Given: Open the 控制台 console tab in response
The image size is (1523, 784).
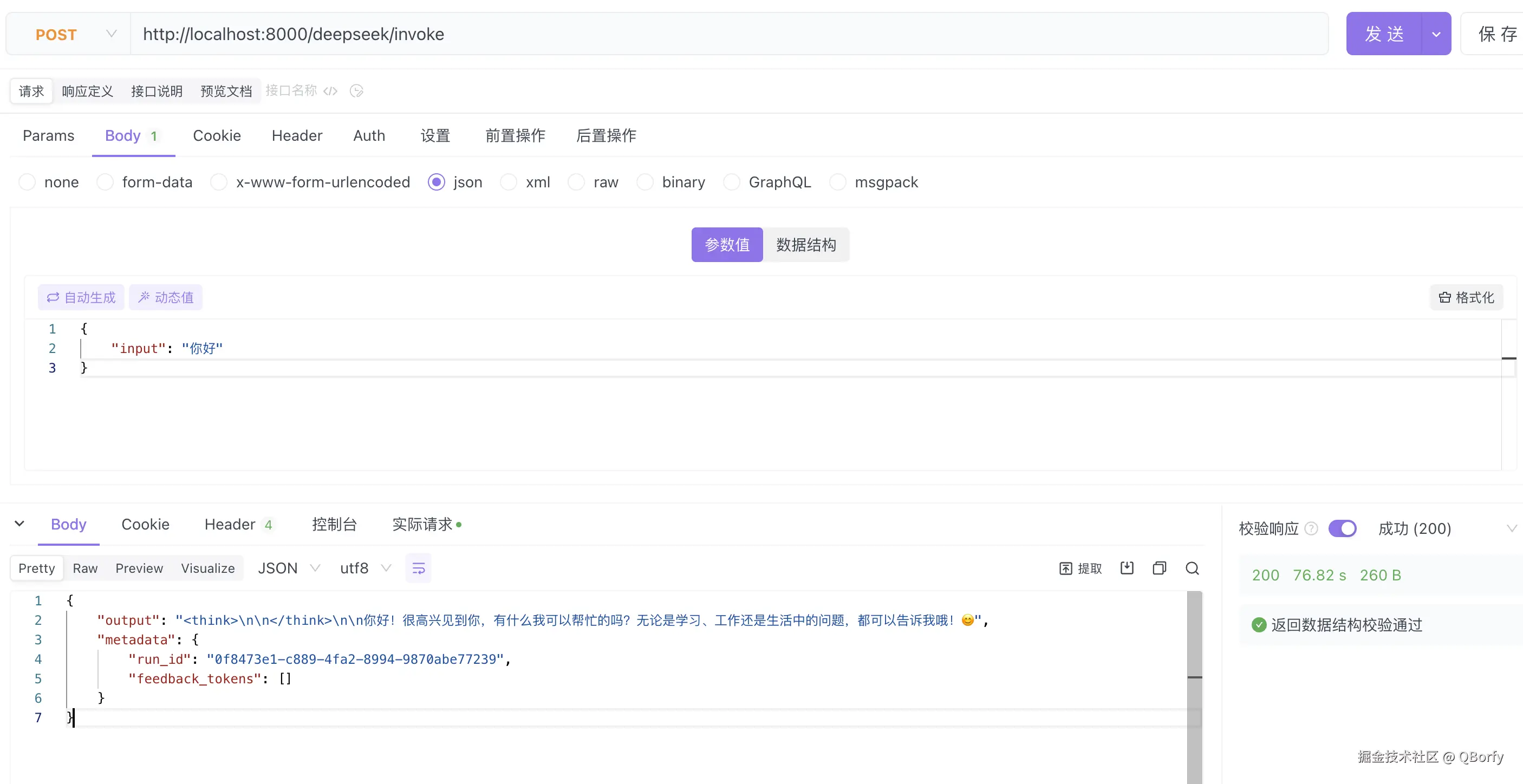Looking at the screenshot, I should 334,525.
